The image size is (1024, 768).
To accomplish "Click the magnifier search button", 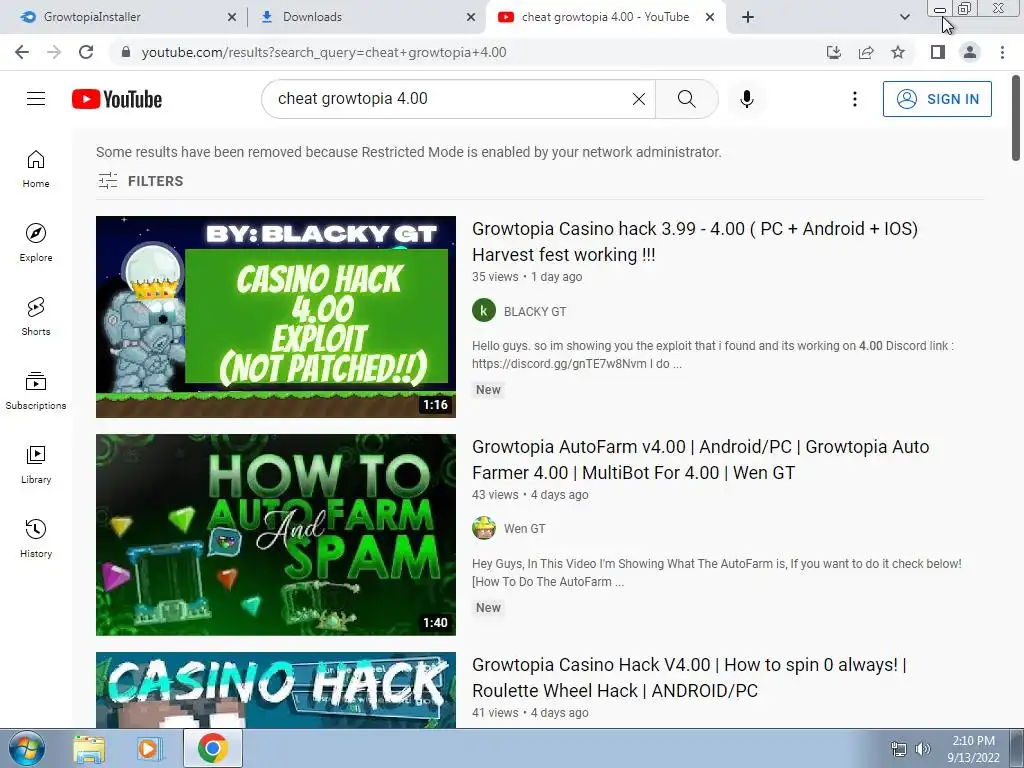I will coord(686,99).
